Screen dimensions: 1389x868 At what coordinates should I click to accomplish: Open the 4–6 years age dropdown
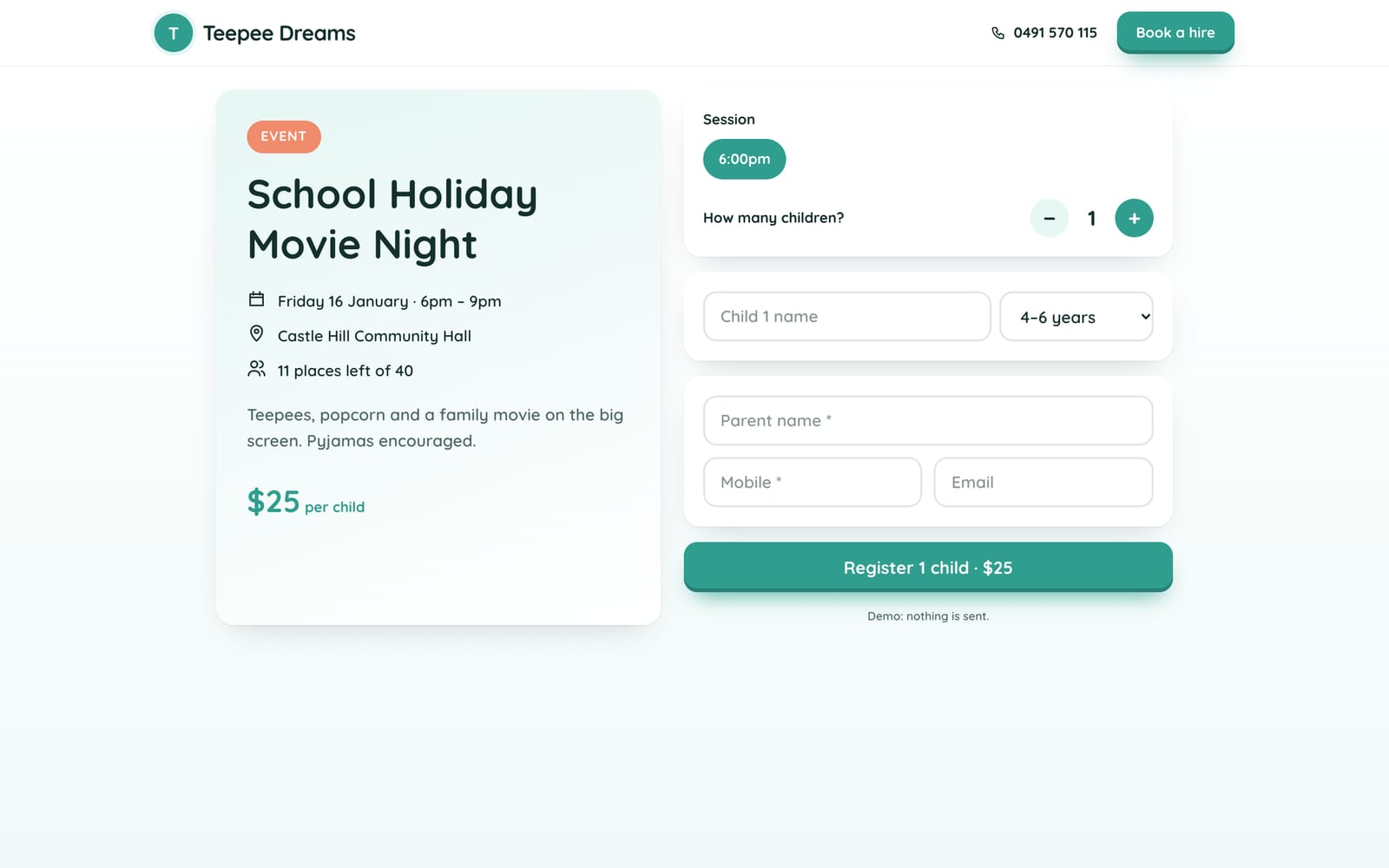point(1076,317)
